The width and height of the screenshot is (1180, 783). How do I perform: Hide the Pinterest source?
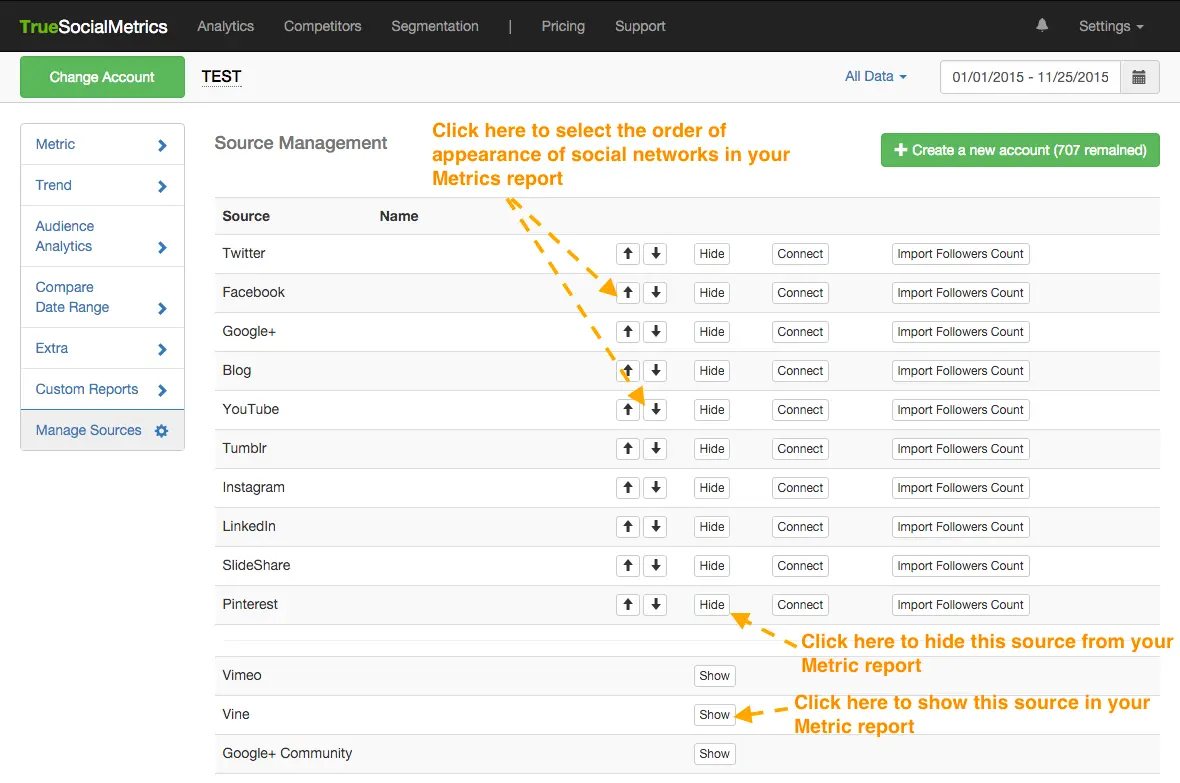[712, 605]
